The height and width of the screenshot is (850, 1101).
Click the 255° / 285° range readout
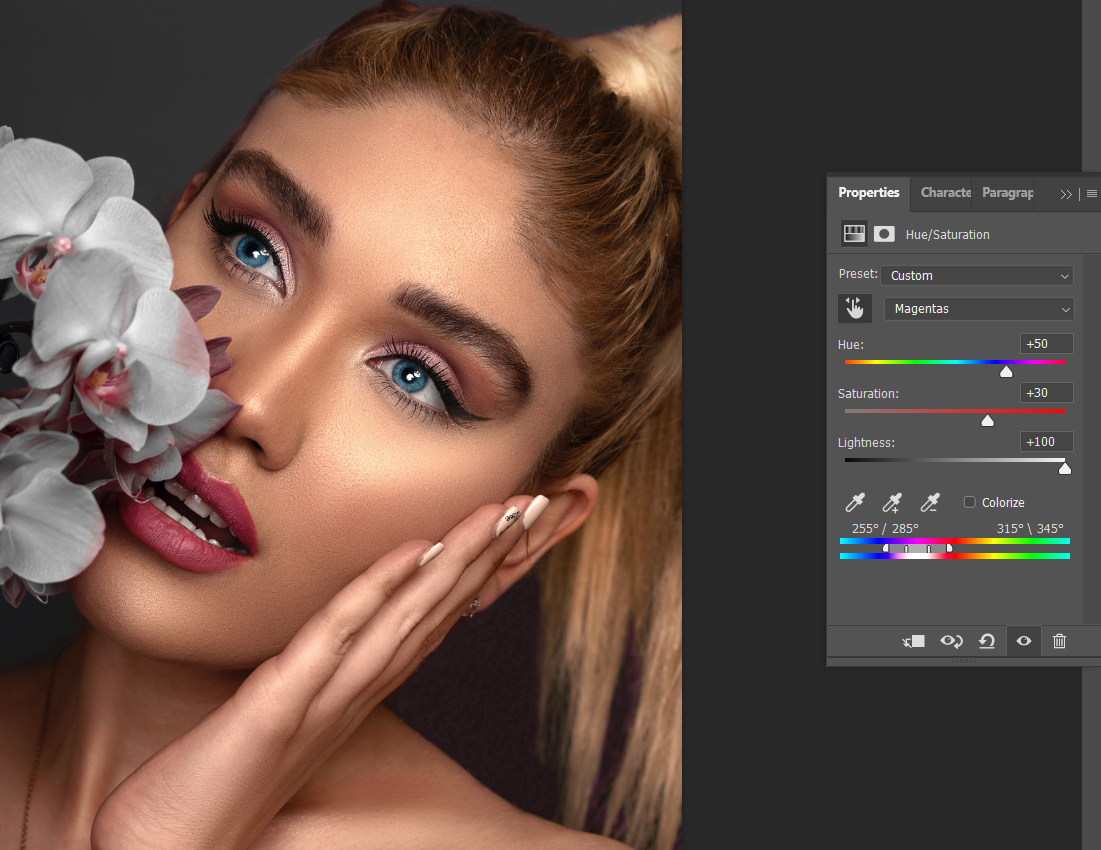(x=885, y=529)
